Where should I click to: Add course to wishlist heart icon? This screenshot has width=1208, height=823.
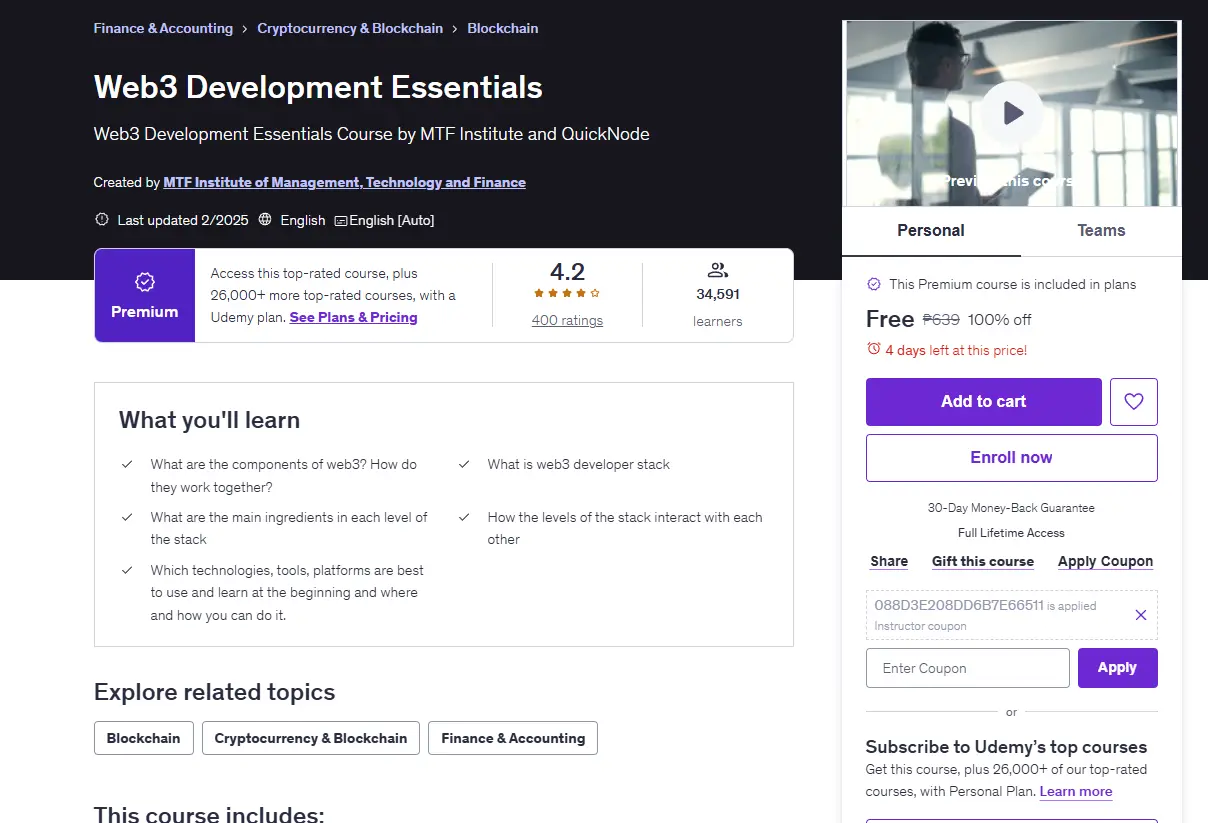(1133, 401)
